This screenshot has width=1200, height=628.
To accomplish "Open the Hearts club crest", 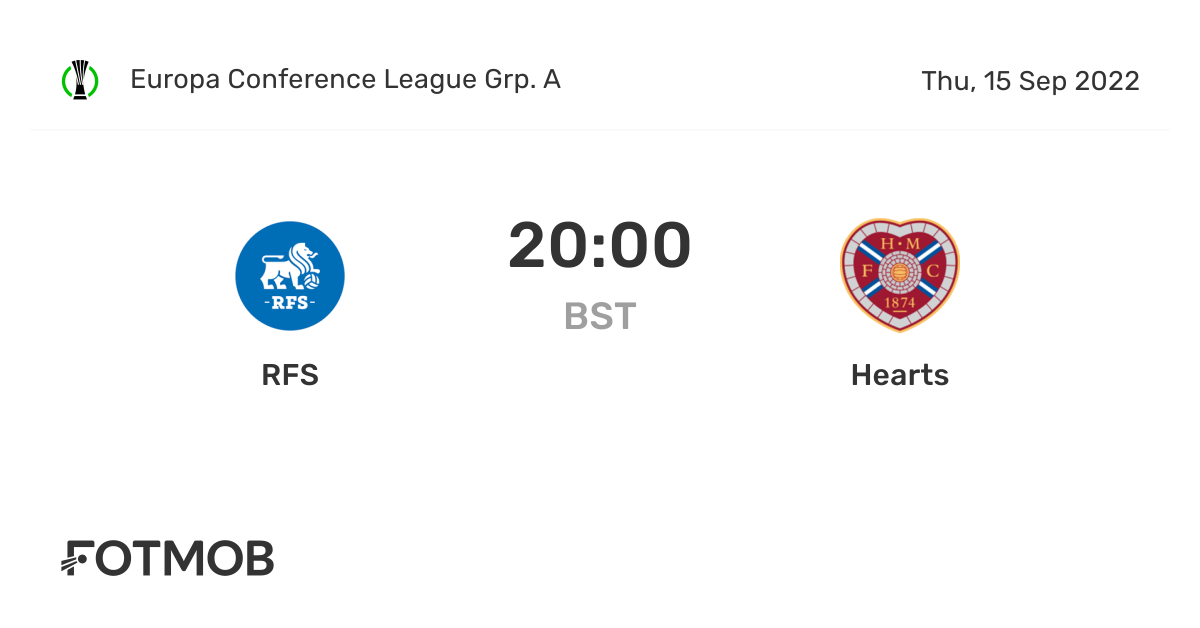I will [x=899, y=275].
